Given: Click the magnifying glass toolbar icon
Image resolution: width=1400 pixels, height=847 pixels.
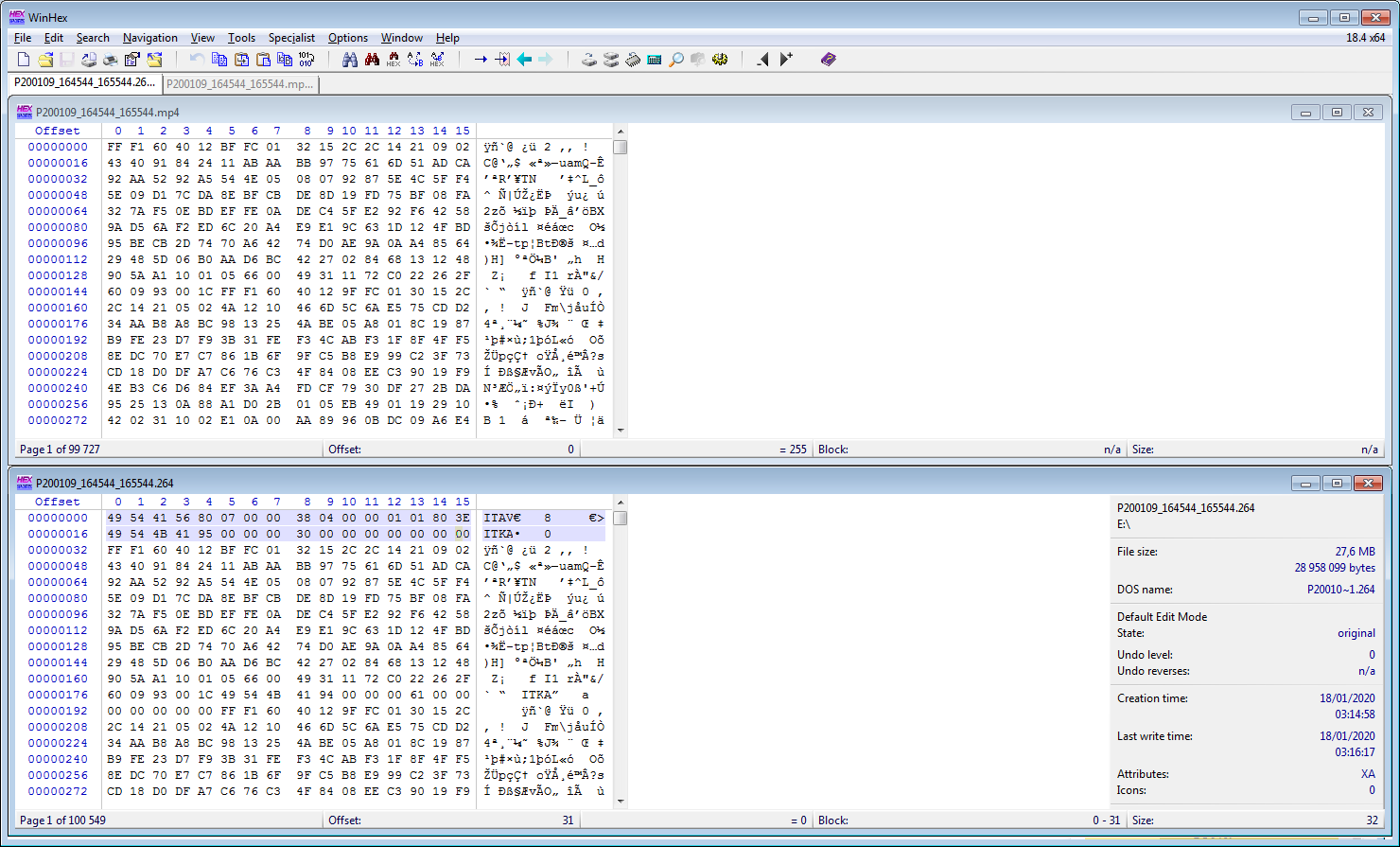Looking at the screenshot, I should pyautogui.click(x=676, y=60).
